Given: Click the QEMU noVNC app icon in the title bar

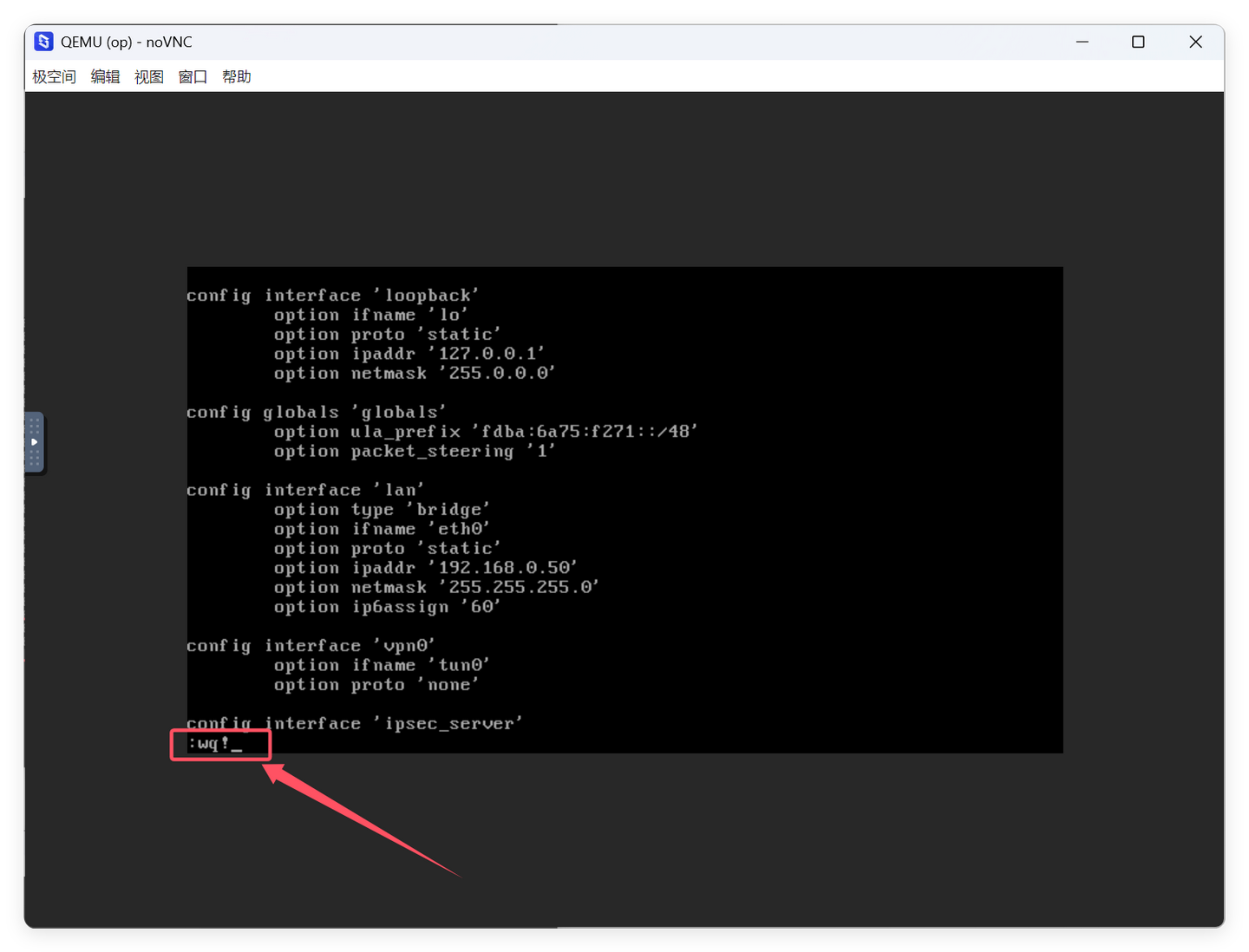Looking at the screenshot, I should pos(44,42).
